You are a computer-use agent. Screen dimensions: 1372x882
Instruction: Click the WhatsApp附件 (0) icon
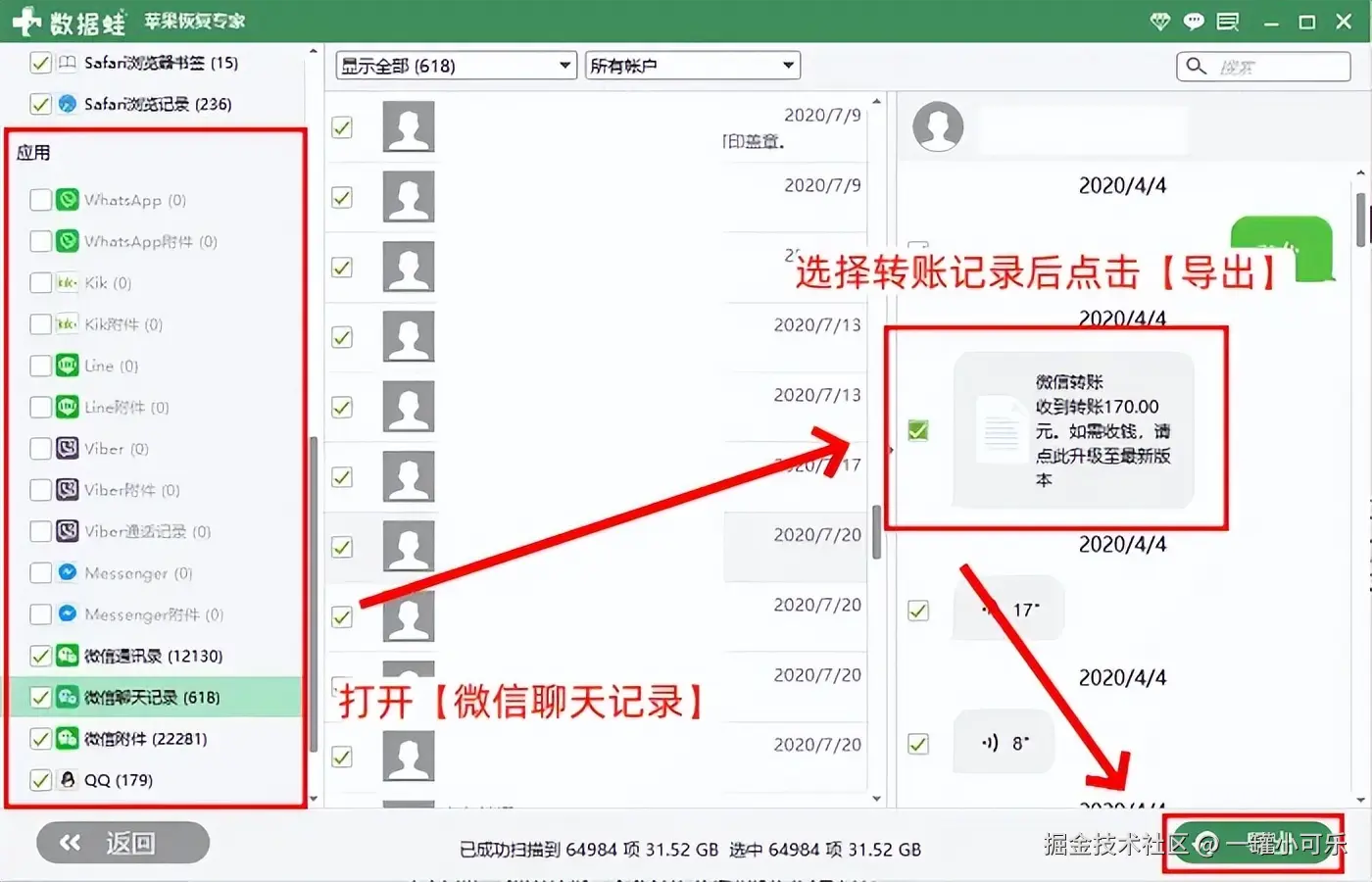coord(67,241)
